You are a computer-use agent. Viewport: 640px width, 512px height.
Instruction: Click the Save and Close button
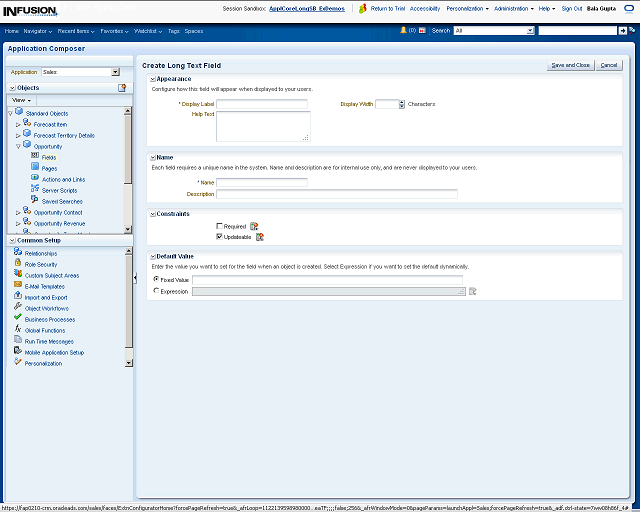pos(570,65)
